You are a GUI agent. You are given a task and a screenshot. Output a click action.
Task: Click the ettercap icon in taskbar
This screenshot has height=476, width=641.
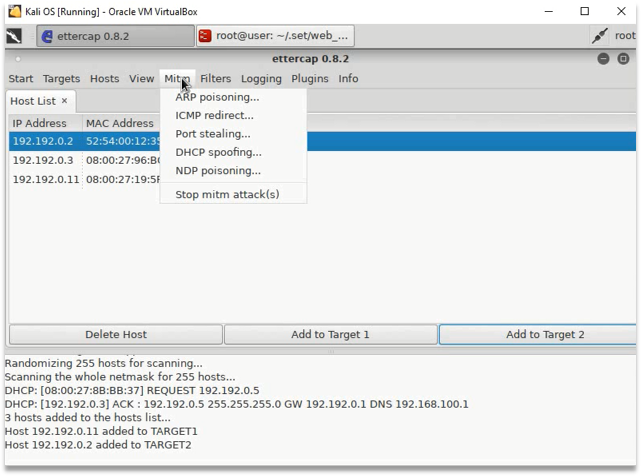click(47, 36)
